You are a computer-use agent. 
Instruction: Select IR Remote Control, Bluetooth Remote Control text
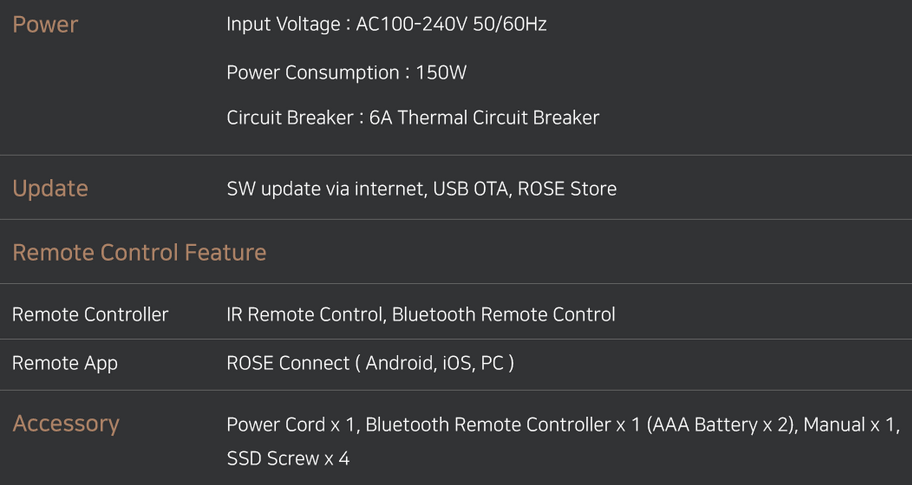coord(421,315)
